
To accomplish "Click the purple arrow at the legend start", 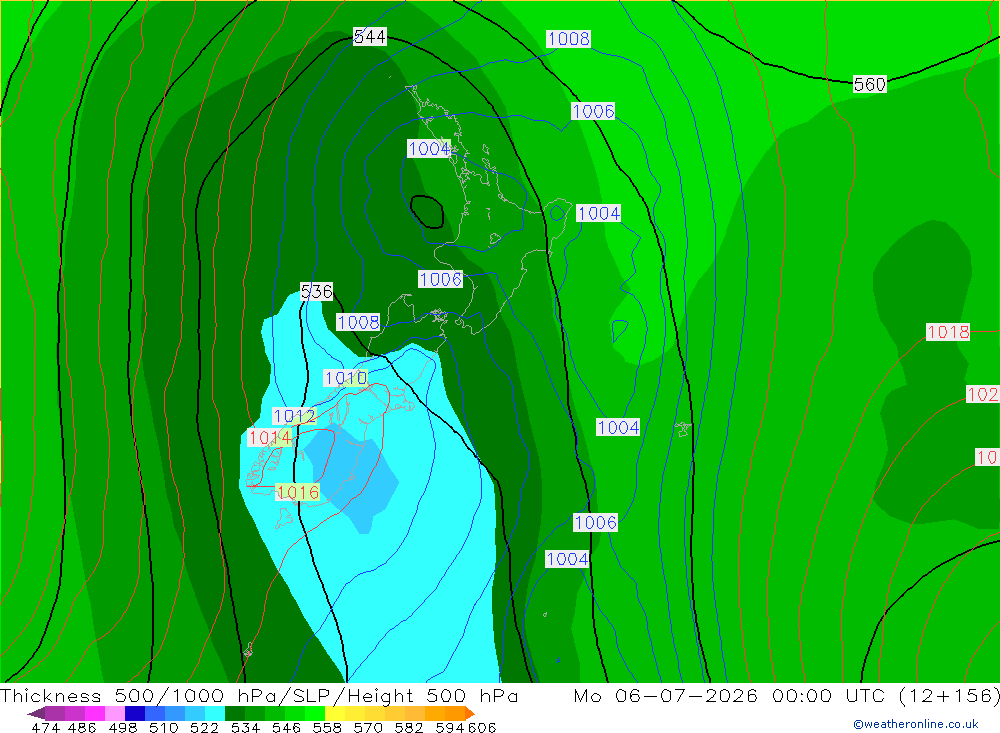I will click(36, 713).
